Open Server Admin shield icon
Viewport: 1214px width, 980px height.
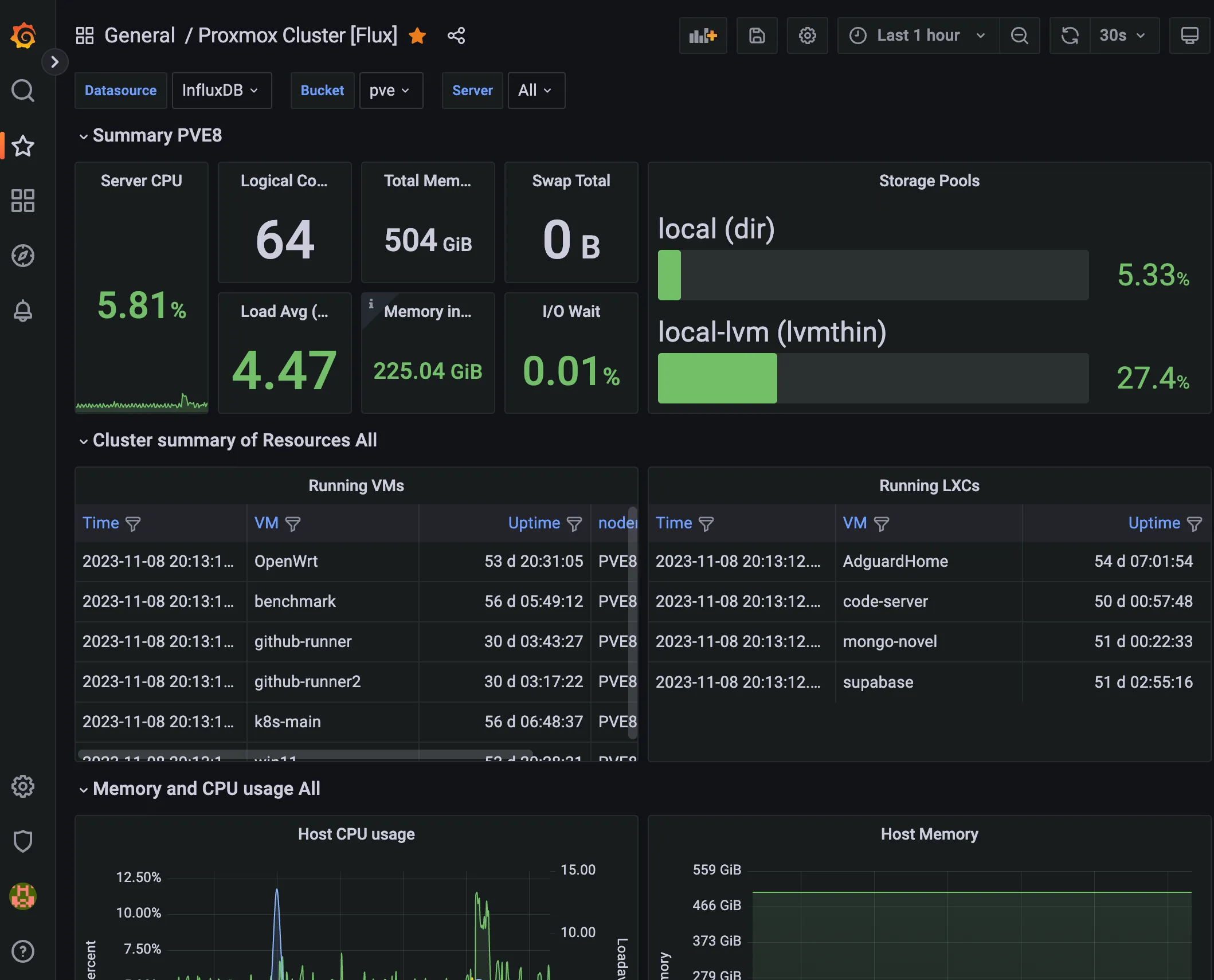coord(23,841)
